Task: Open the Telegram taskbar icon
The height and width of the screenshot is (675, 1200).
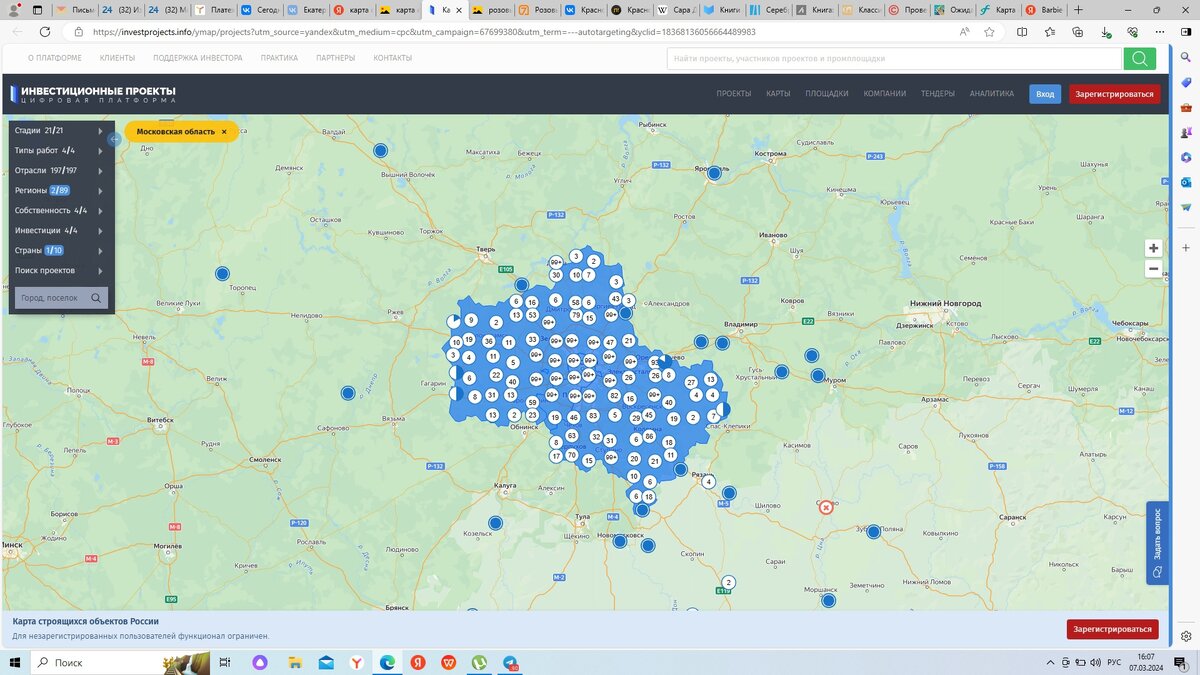Action: point(511,662)
